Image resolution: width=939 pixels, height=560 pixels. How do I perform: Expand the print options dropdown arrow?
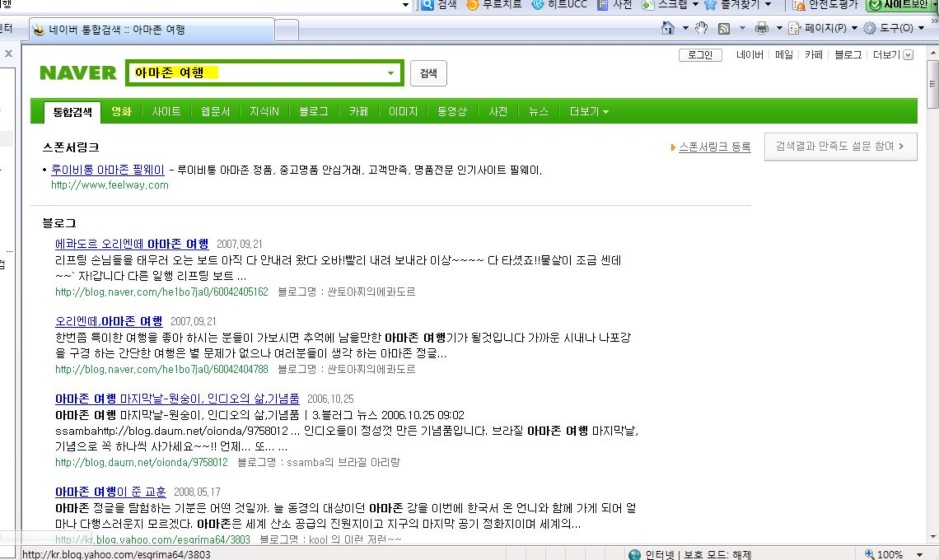pos(779,28)
